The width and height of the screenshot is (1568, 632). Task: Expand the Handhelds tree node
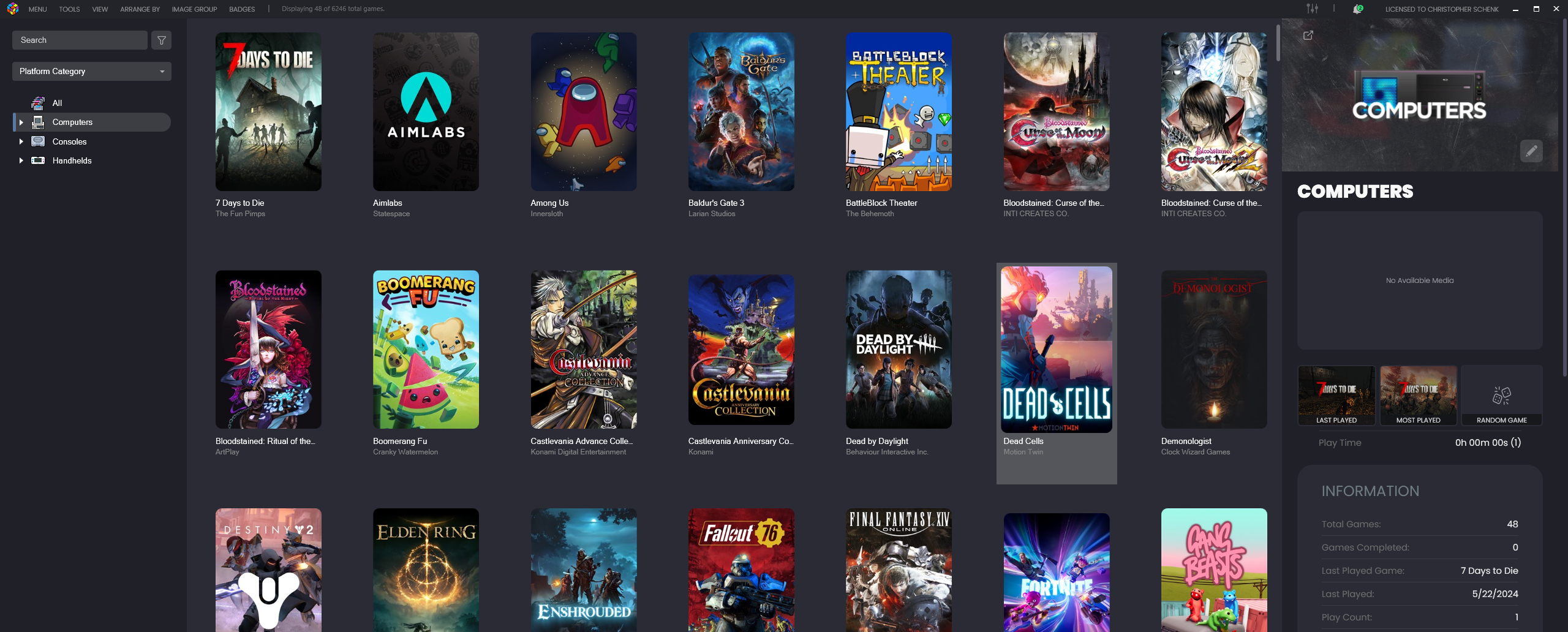(21, 160)
